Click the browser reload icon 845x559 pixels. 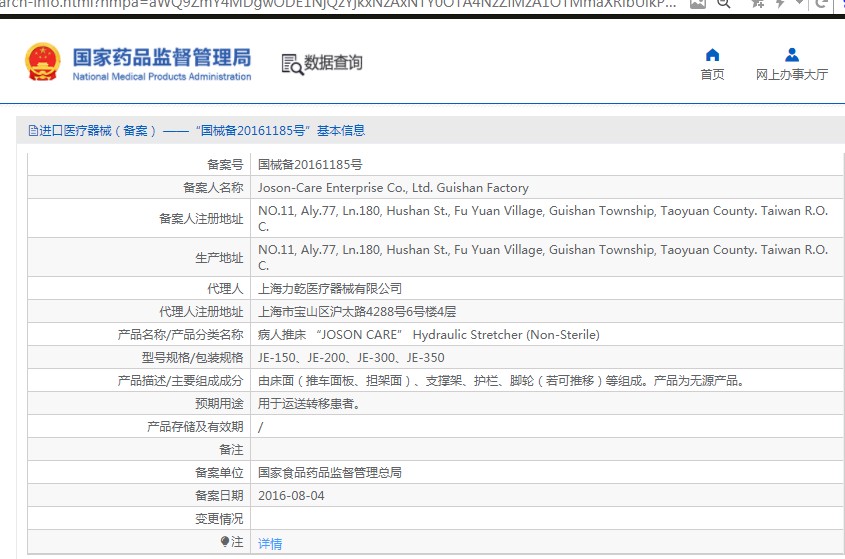(821, 3)
